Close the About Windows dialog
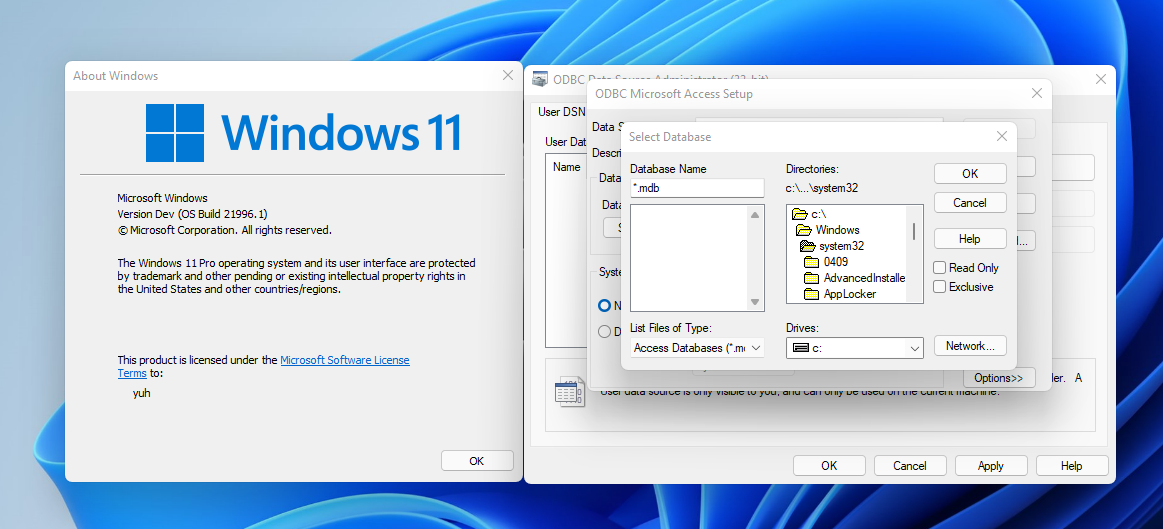Screen dimensions: 1163x529 (508, 75)
